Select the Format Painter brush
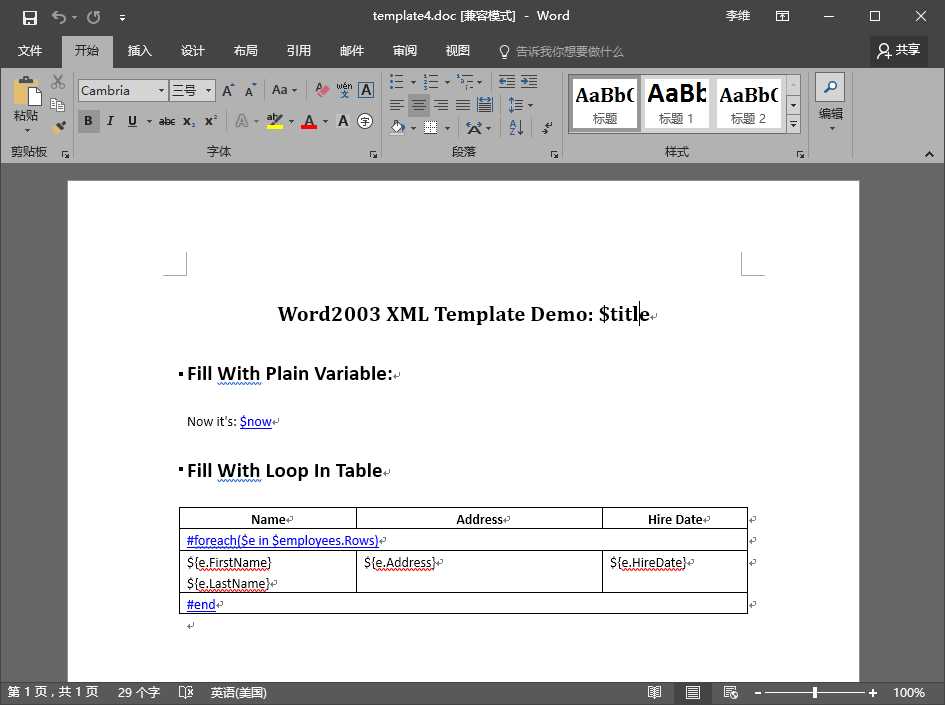Viewport: 945px width, 705px height. coord(58,127)
